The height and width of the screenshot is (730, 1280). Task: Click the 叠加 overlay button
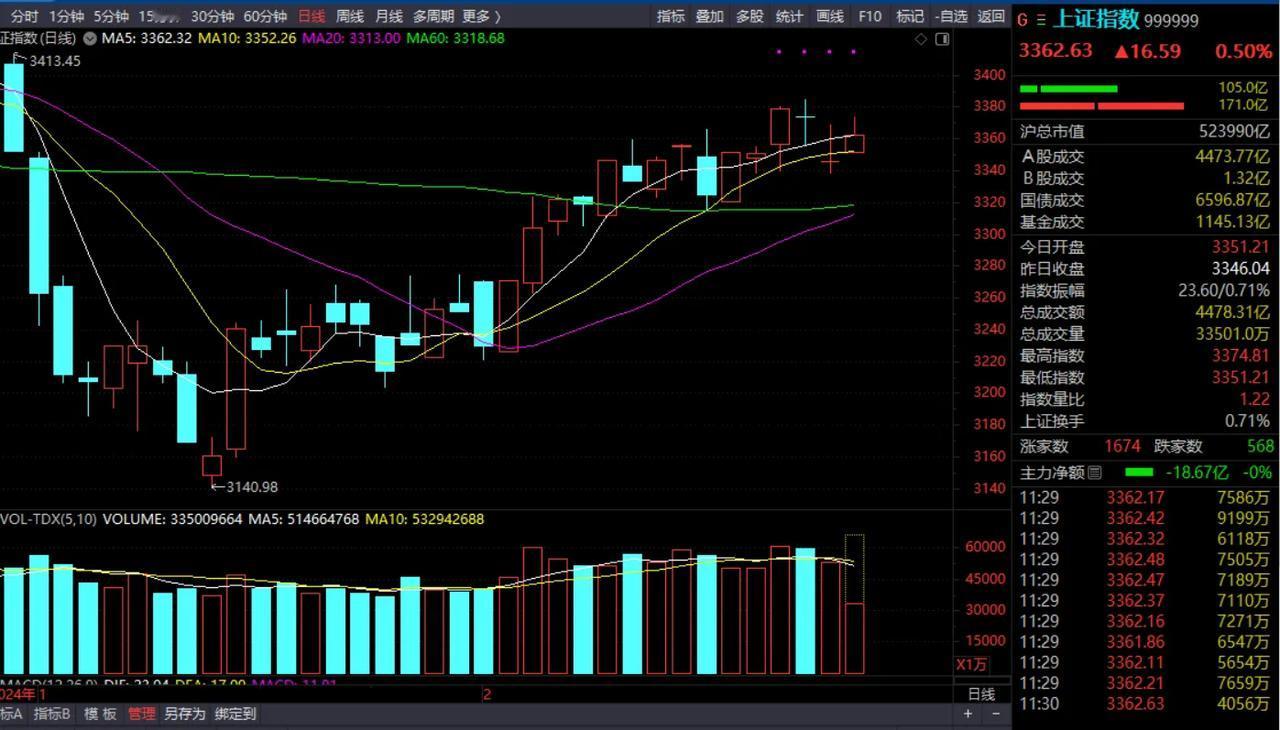tap(710, 16)
